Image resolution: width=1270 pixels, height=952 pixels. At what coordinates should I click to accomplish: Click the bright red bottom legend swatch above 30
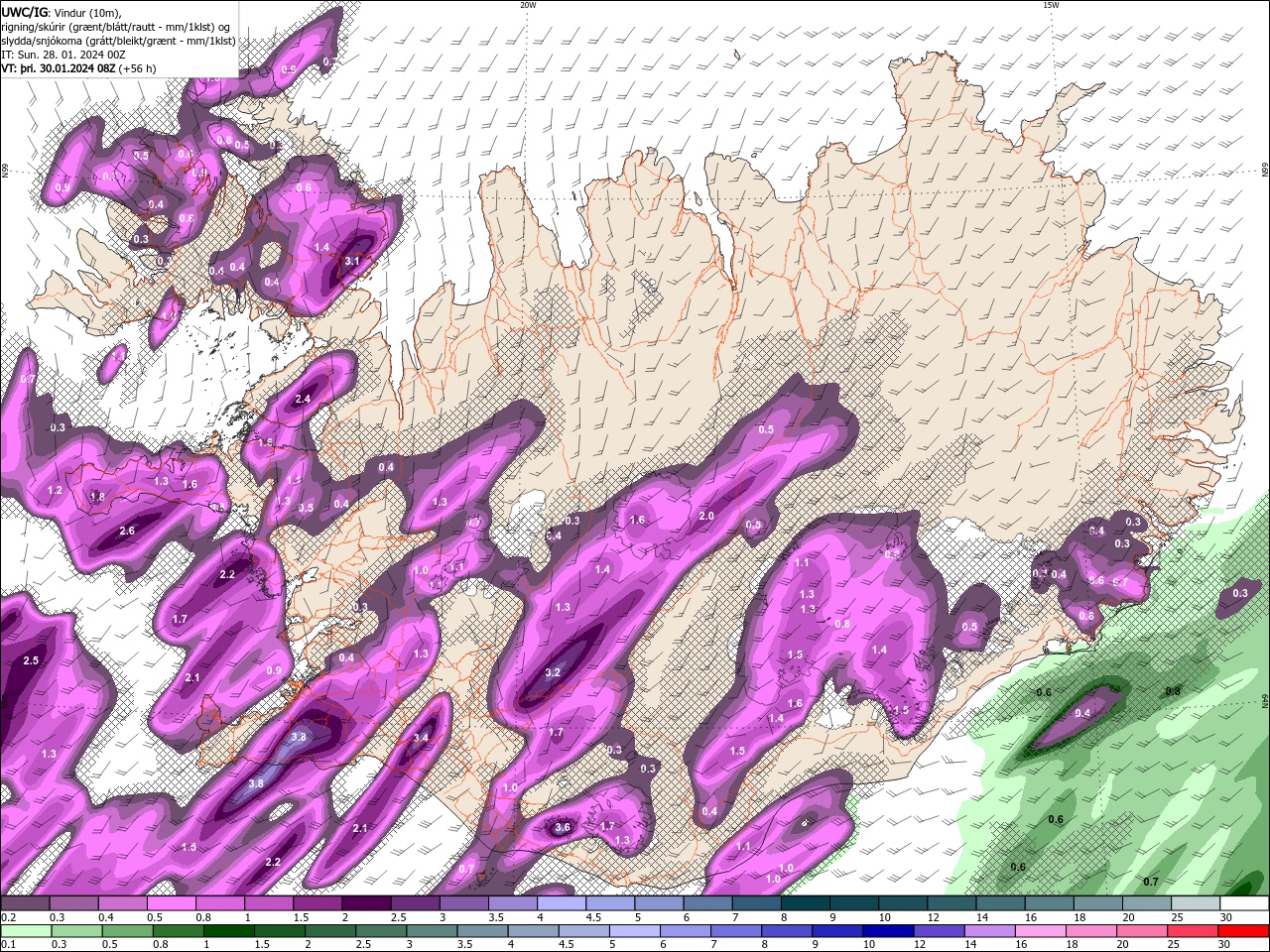point(1245,931)
